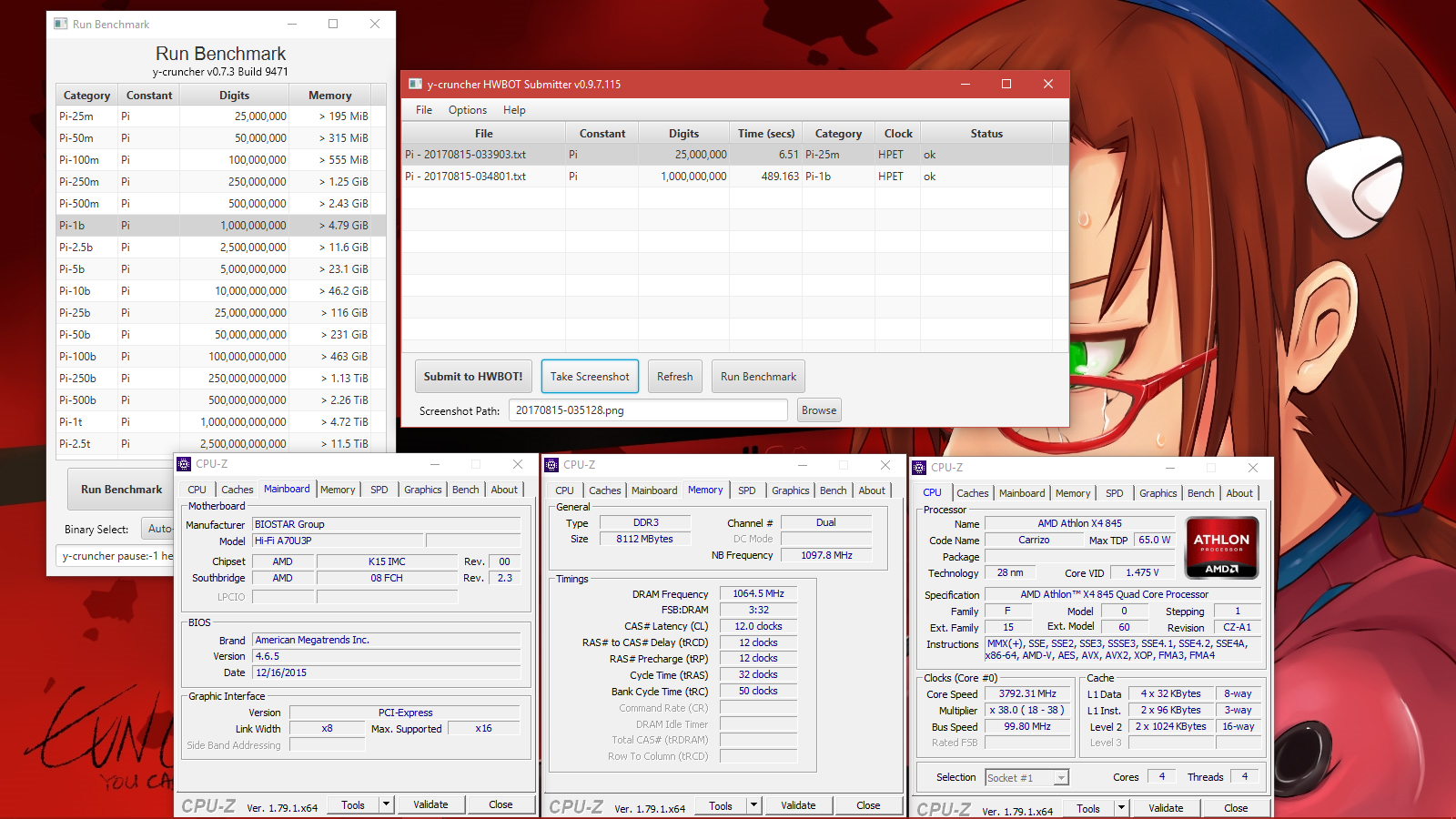Click the CPU-Z CPU window title icon
The image size is (1456, 819).
[919, 467]
